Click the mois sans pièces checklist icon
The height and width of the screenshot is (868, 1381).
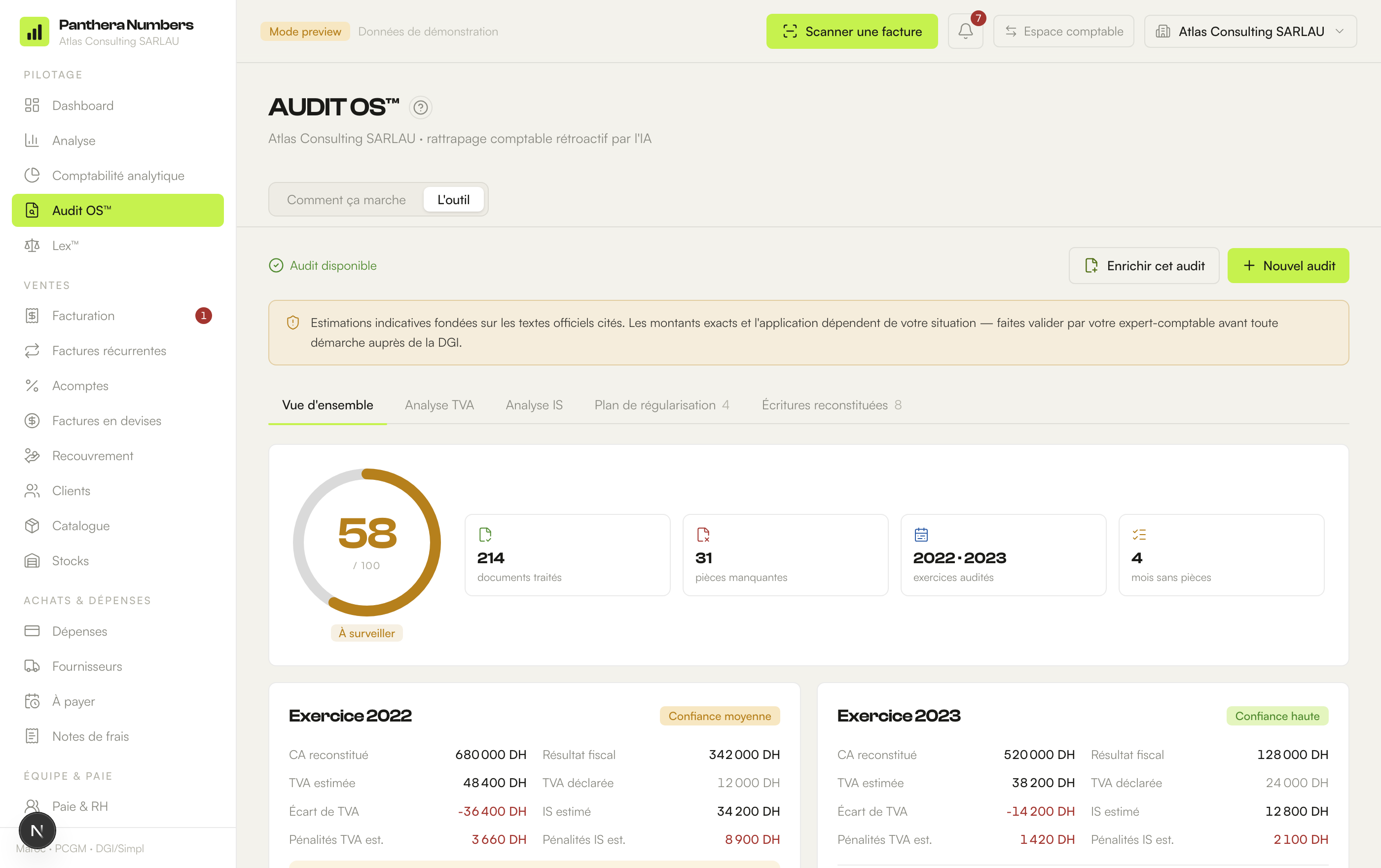point(1139,535)
